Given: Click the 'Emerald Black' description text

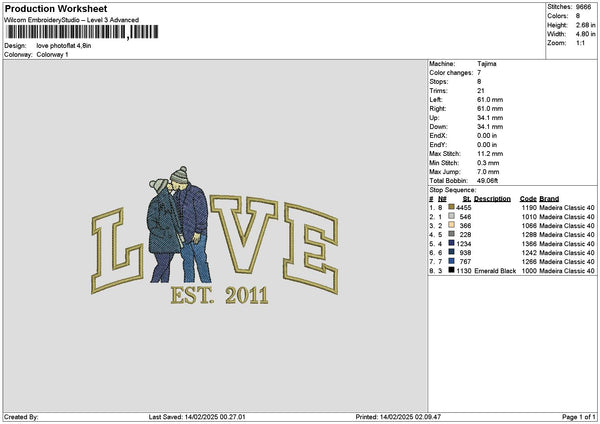Looking at the screenshot, I should pyautogui.click(x=495, y=271).
